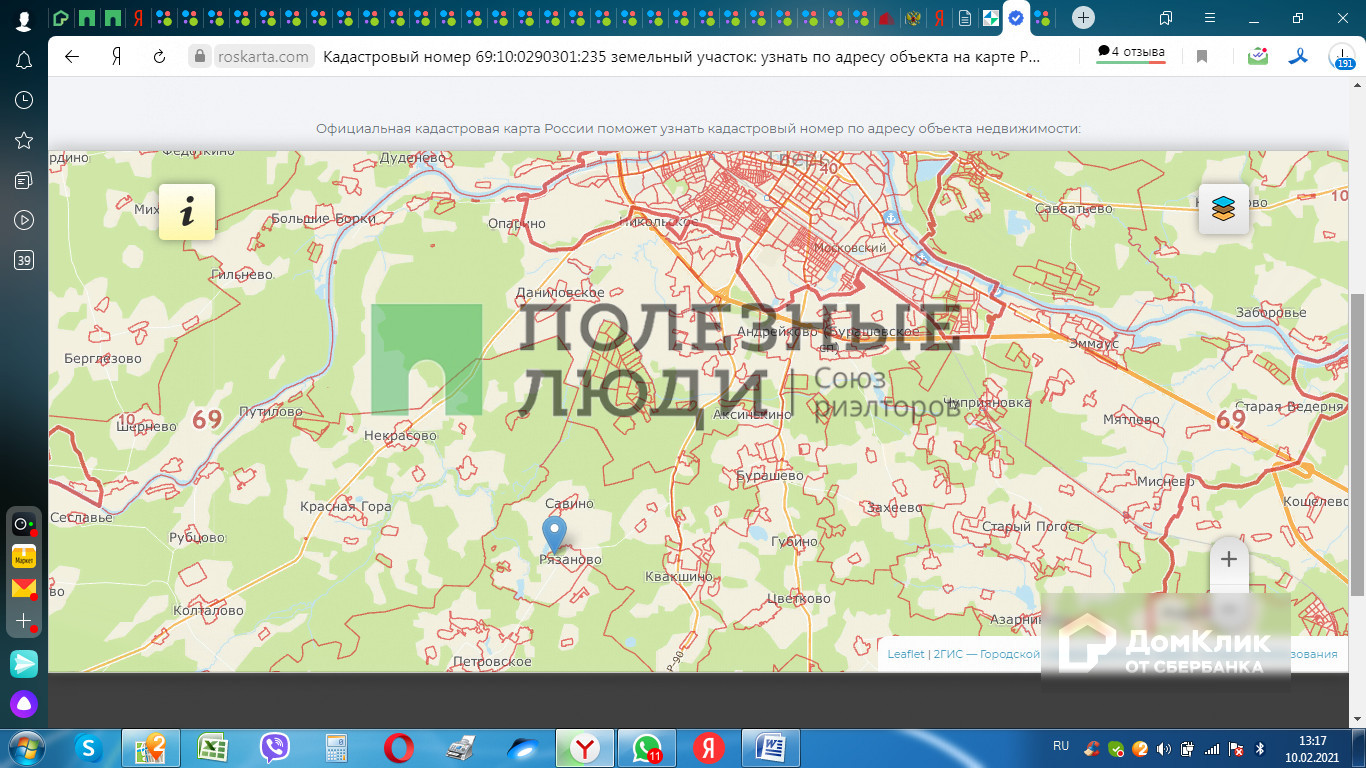The width and height of the screenshot is (1366, 768).
Task: Click the 'Красная Гора' map label
Action: coord(346,507)
